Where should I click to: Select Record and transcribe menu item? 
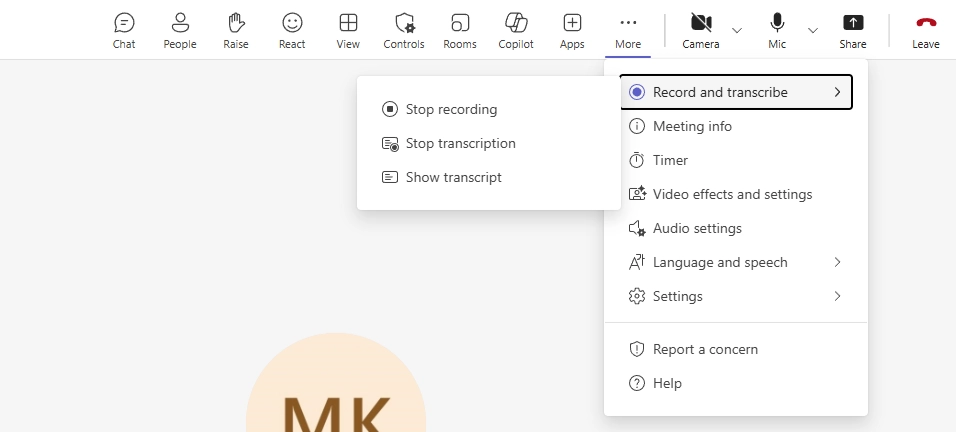736,92
